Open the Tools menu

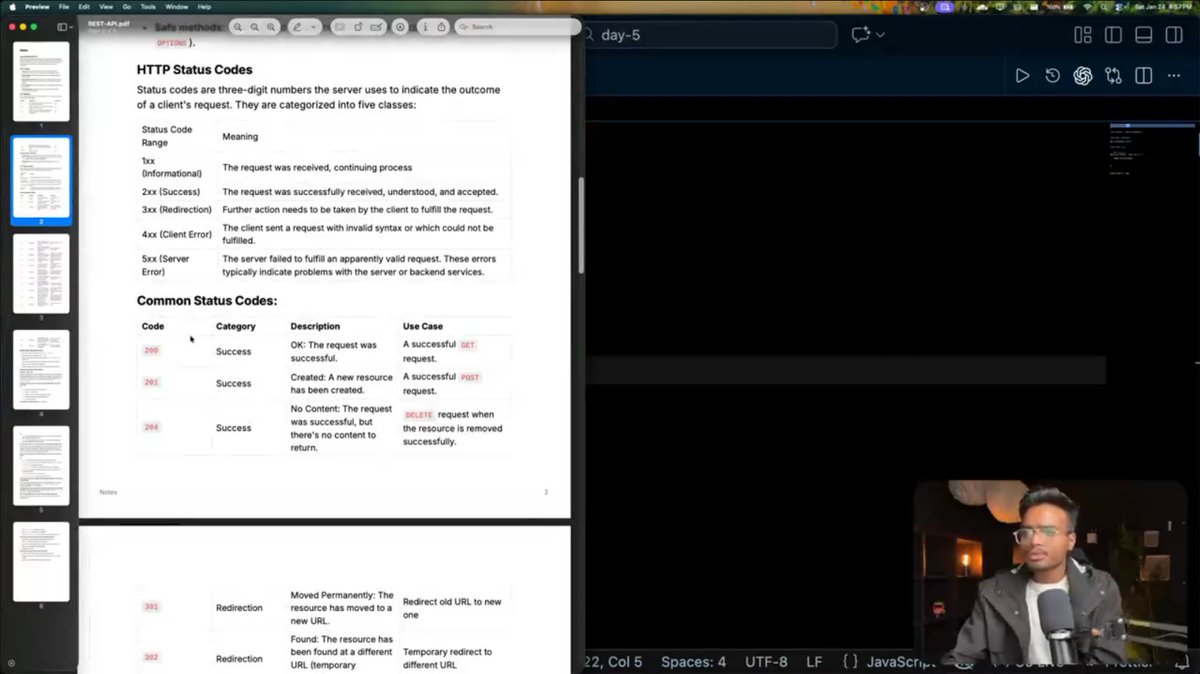point(148,7)
